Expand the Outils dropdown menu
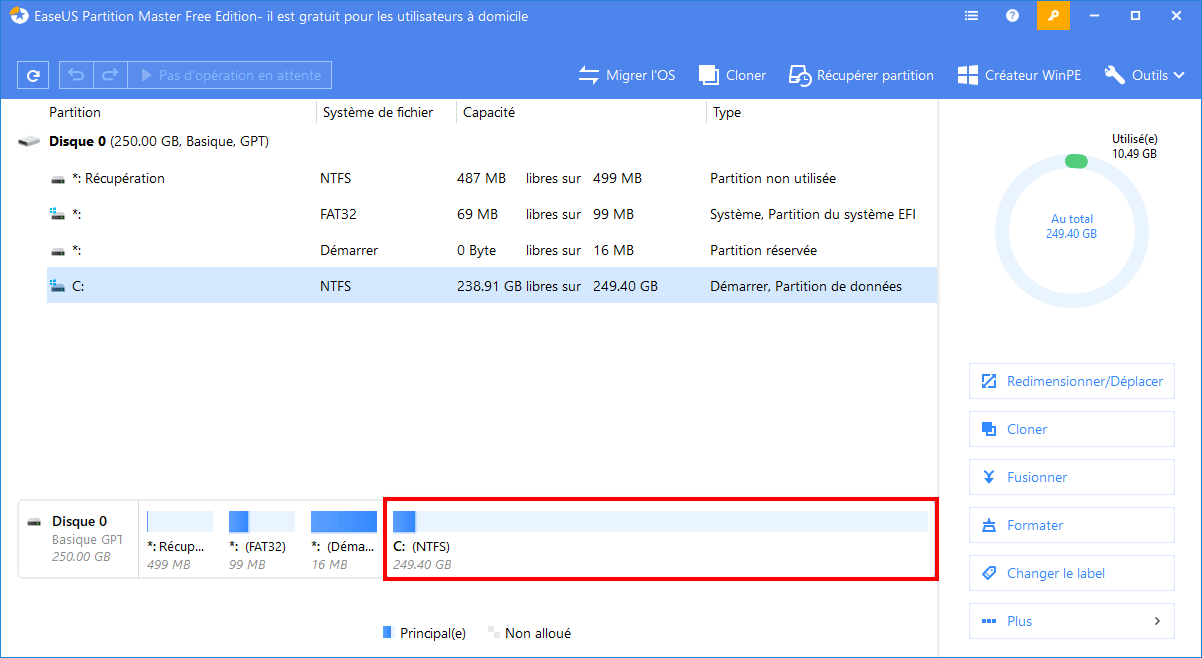 (x=1145, y=75)
